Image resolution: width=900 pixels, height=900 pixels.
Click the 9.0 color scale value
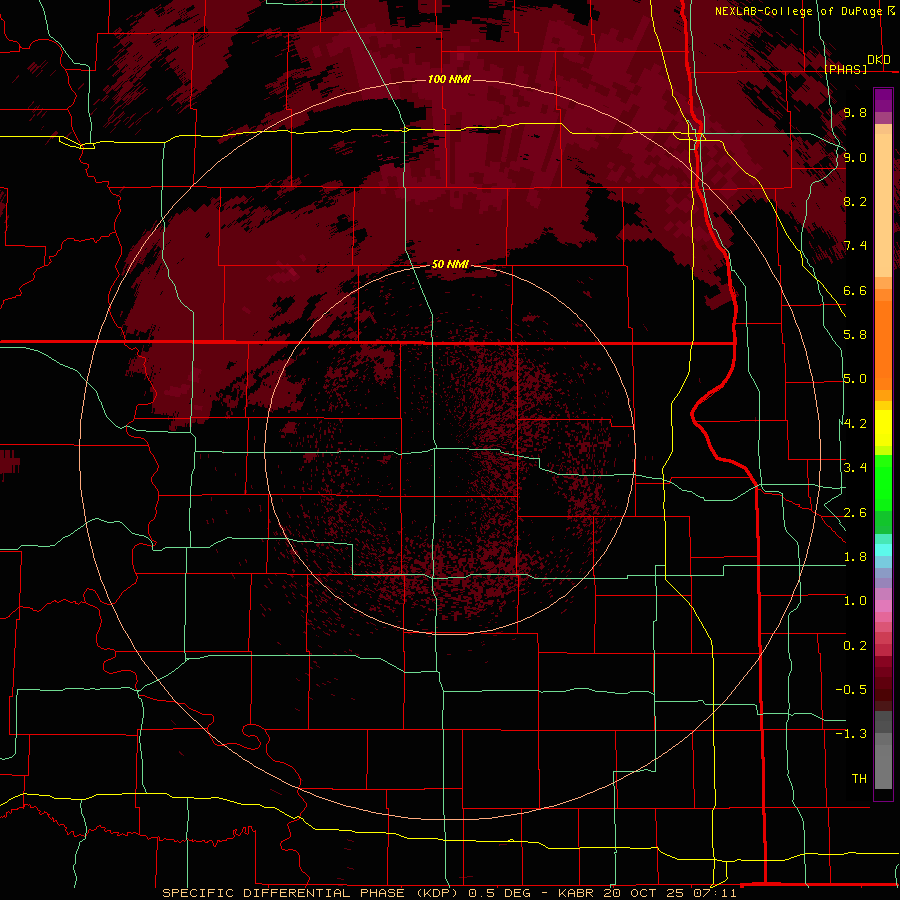coord(855,157)
